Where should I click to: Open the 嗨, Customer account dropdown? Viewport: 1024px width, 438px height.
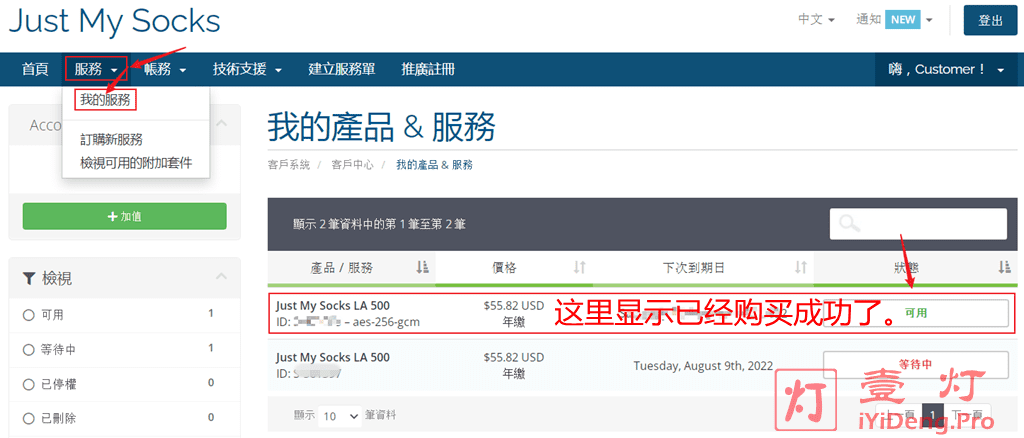pos(946,69)
